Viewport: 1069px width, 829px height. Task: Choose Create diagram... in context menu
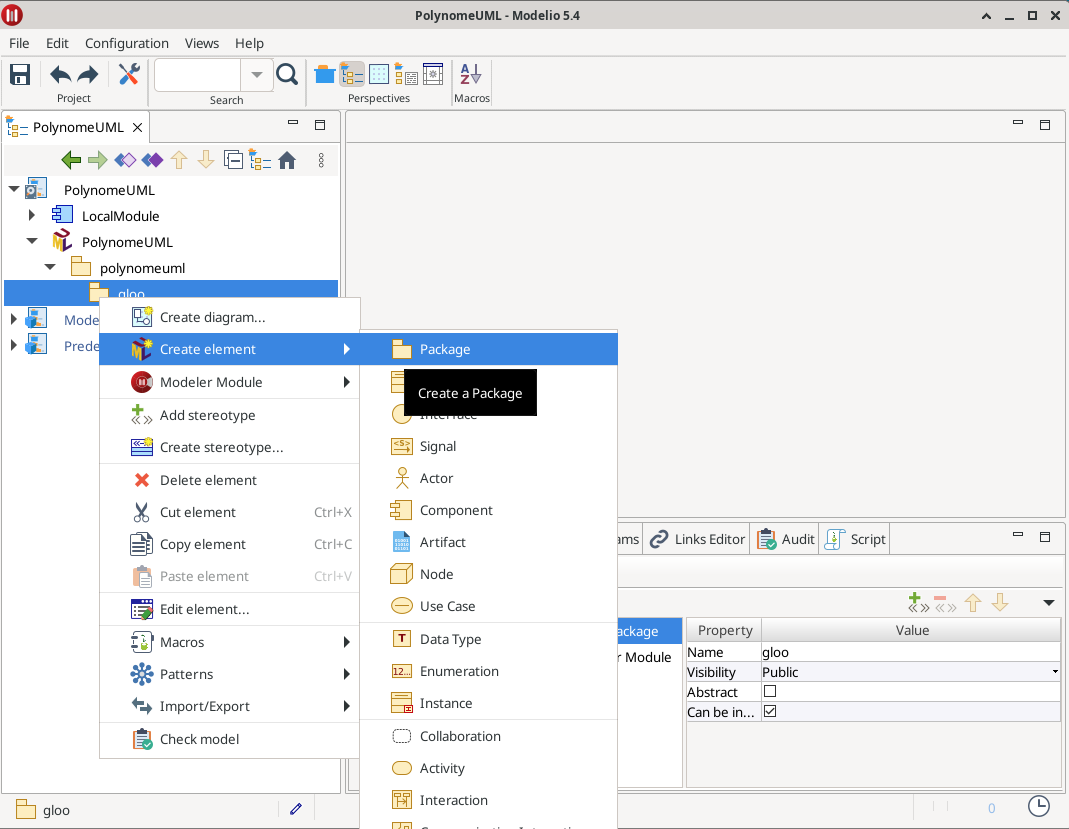coord(230,317)
